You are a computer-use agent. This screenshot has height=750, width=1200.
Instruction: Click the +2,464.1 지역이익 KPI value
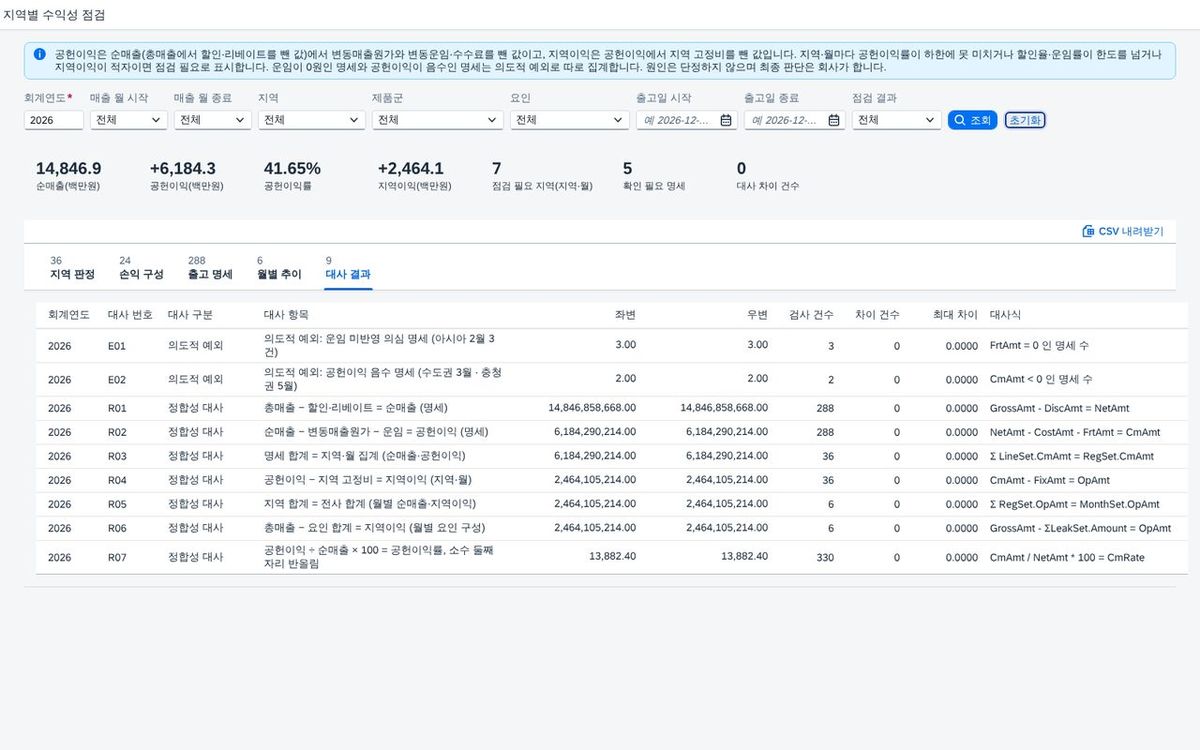click(411, 168)
